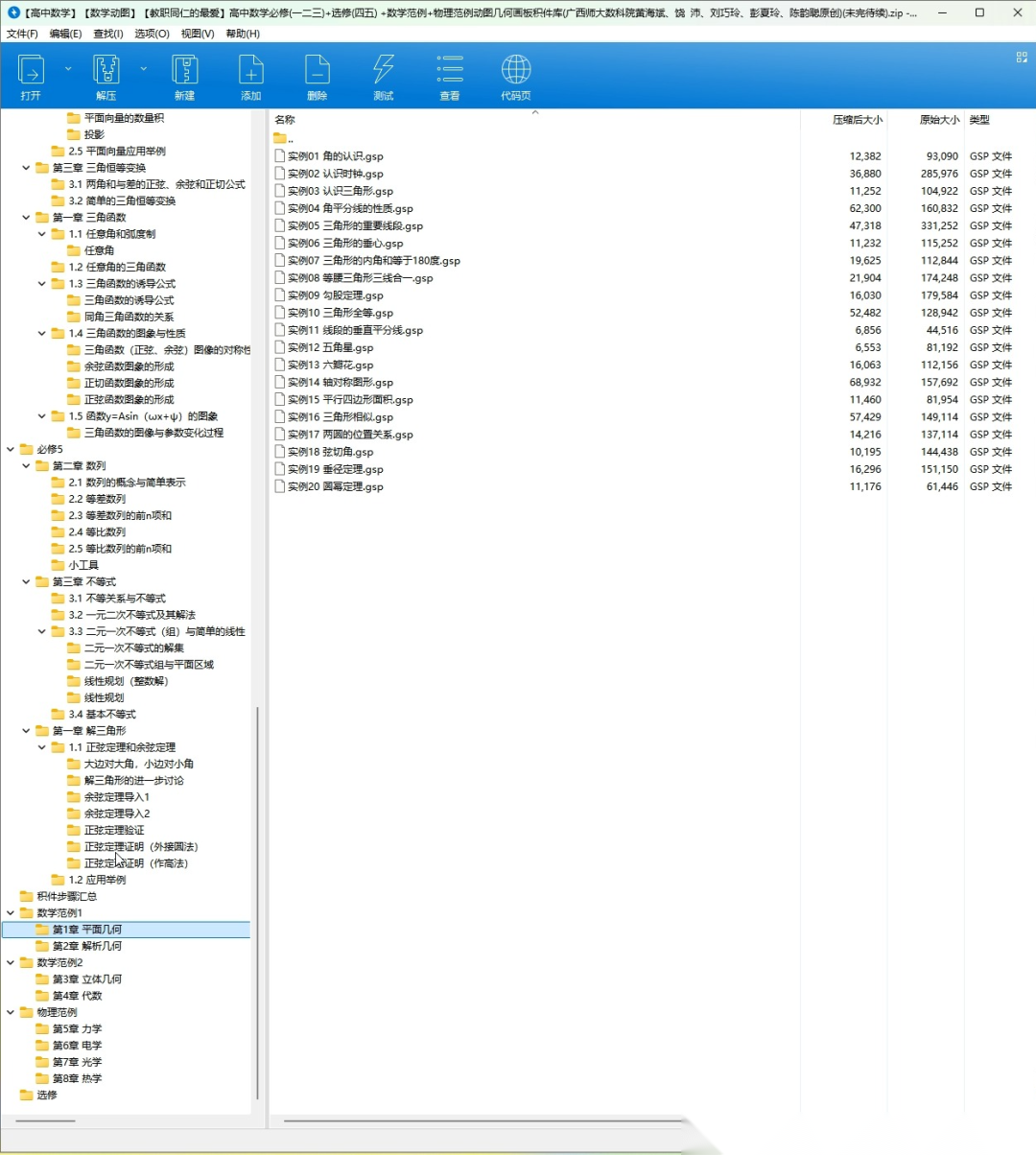Select file 实例09 勾股定理.gsp
The image size is (1036, 1155).
[336, 295]
